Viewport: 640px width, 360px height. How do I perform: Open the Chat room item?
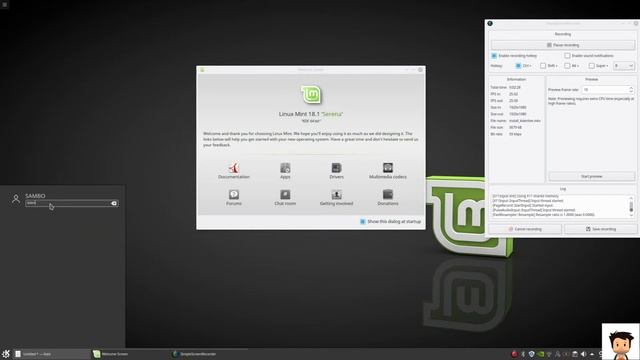[x=285, y=197]
